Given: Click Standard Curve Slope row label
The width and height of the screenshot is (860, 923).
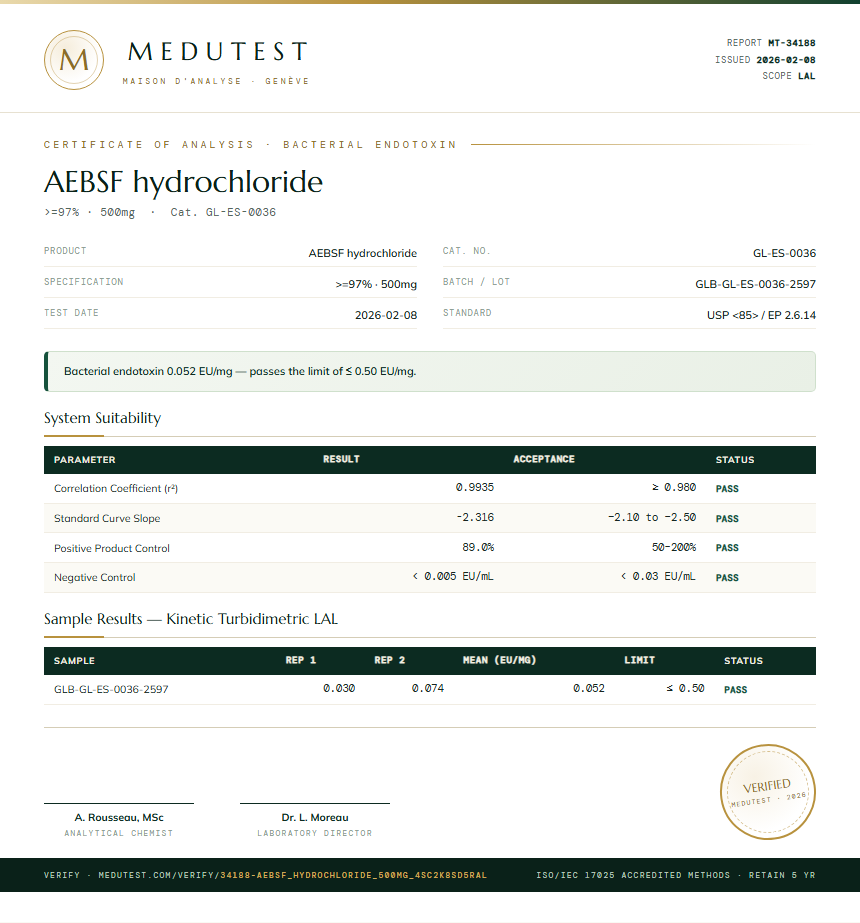Looking at the screenshot, I should (x=107, y=519).
